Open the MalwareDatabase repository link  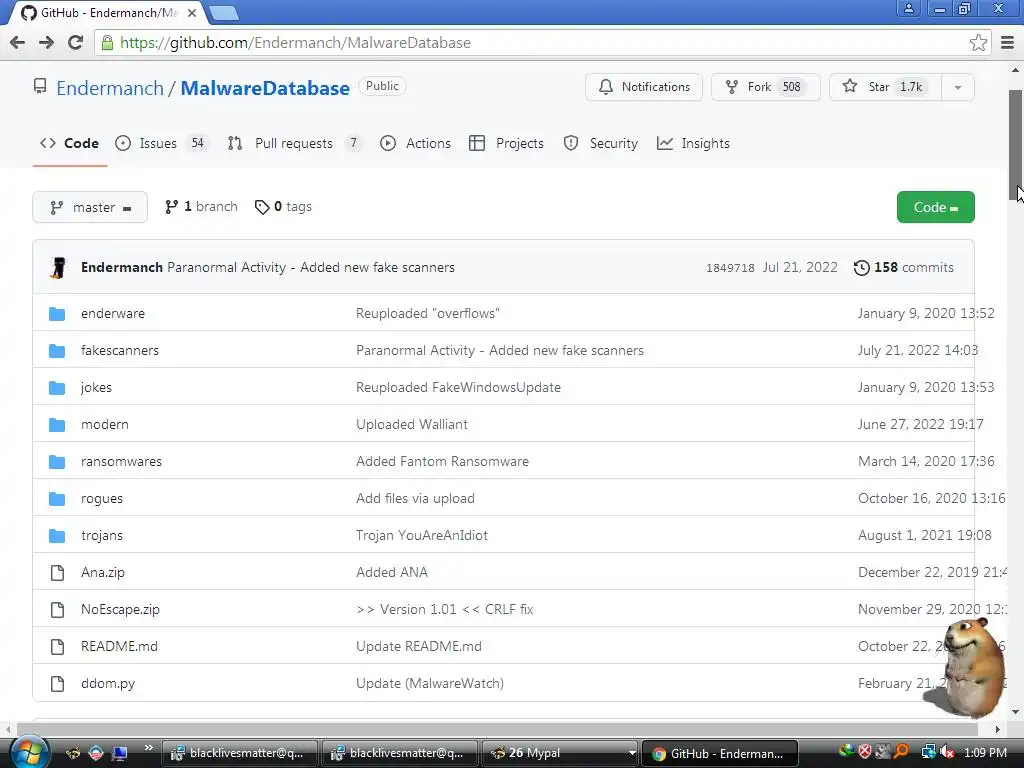[x=264, y=88]
